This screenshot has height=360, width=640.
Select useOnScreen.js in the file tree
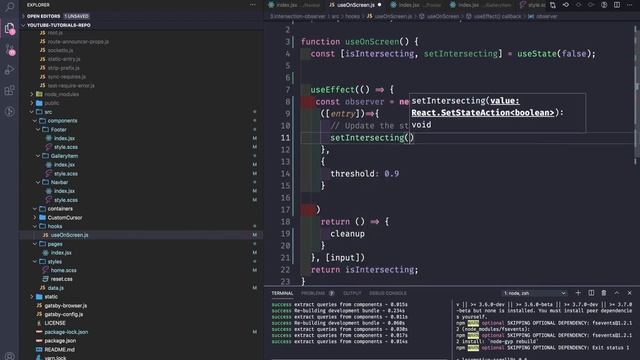[69, 235]
